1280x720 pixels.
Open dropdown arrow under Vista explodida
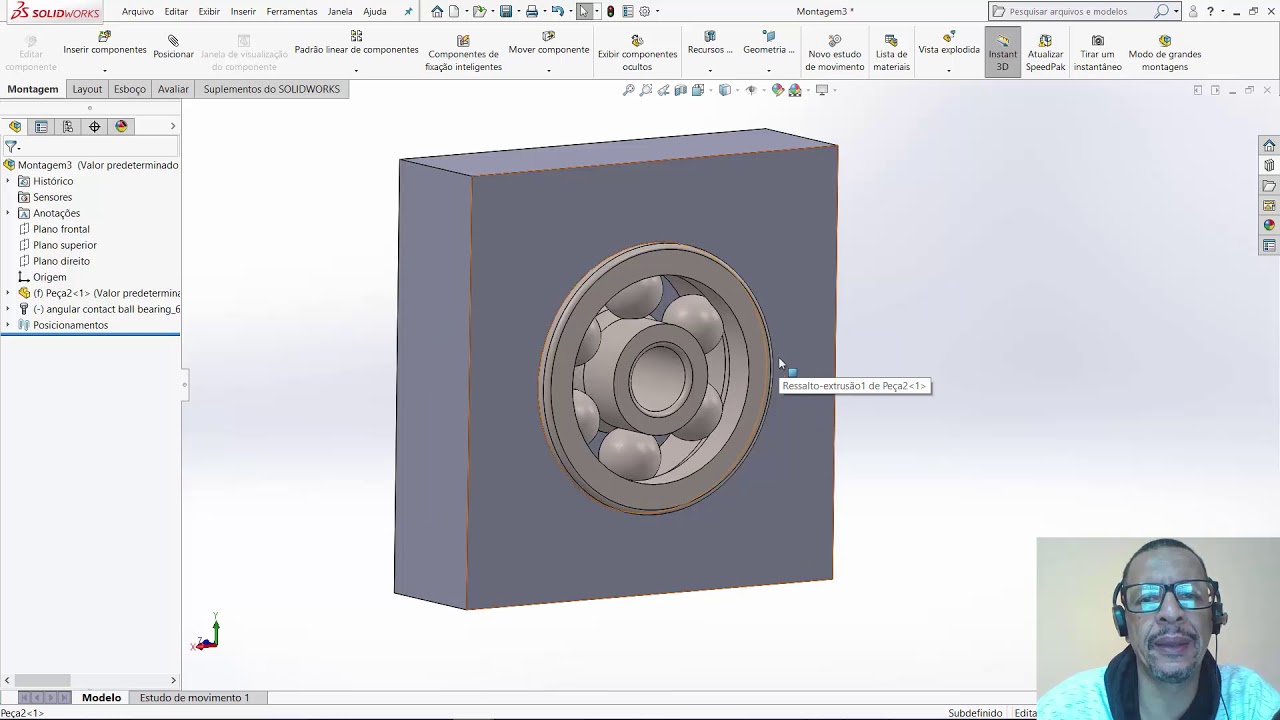(949, 70)
